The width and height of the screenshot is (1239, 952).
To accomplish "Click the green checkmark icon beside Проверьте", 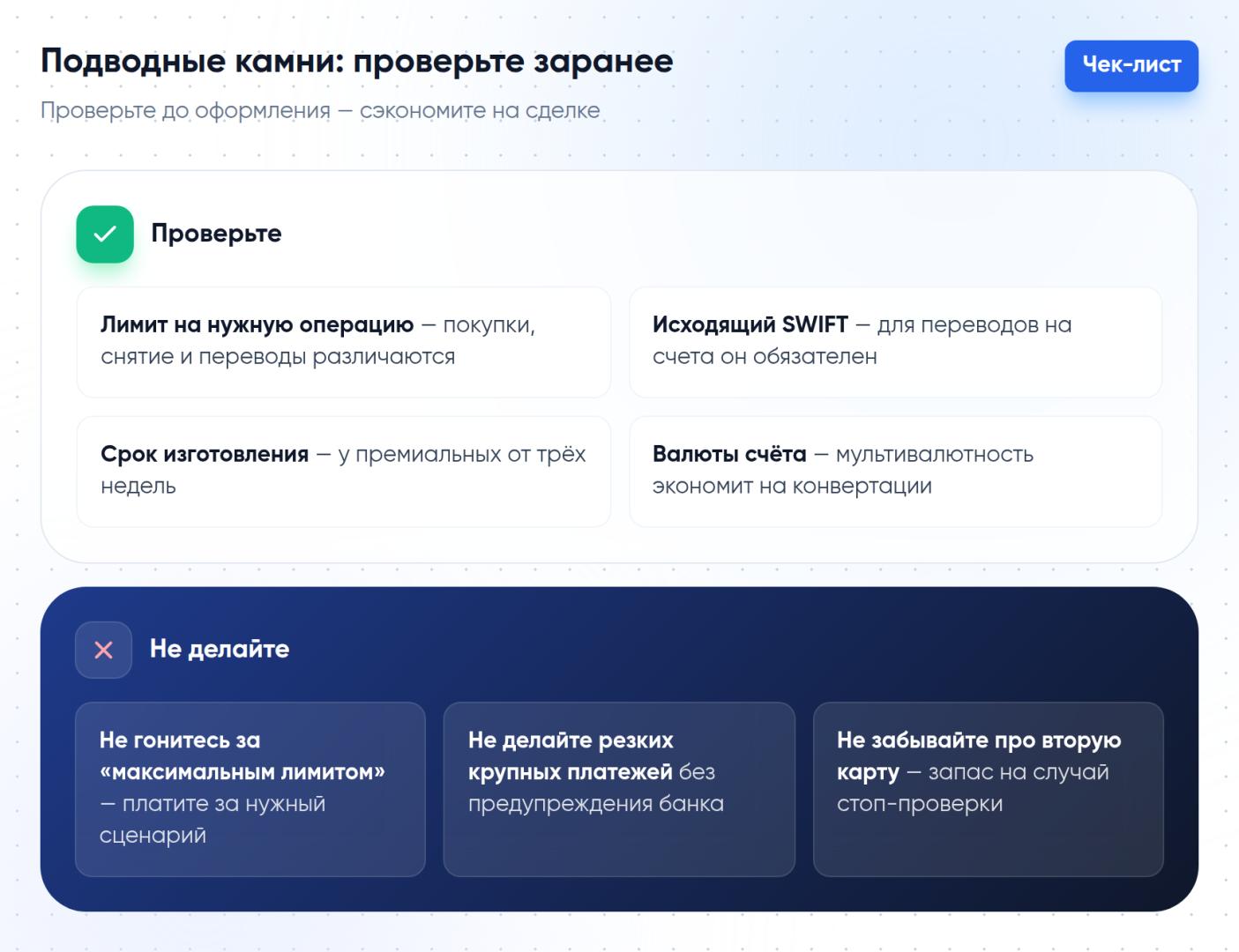I will [105, 234].
